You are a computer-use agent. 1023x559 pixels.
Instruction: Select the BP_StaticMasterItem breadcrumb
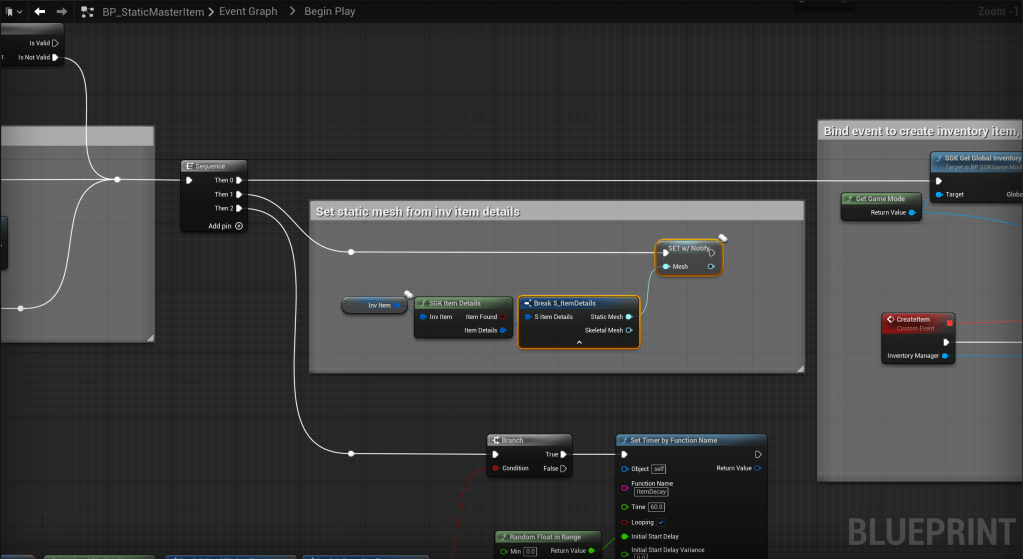tap(153, 12)
